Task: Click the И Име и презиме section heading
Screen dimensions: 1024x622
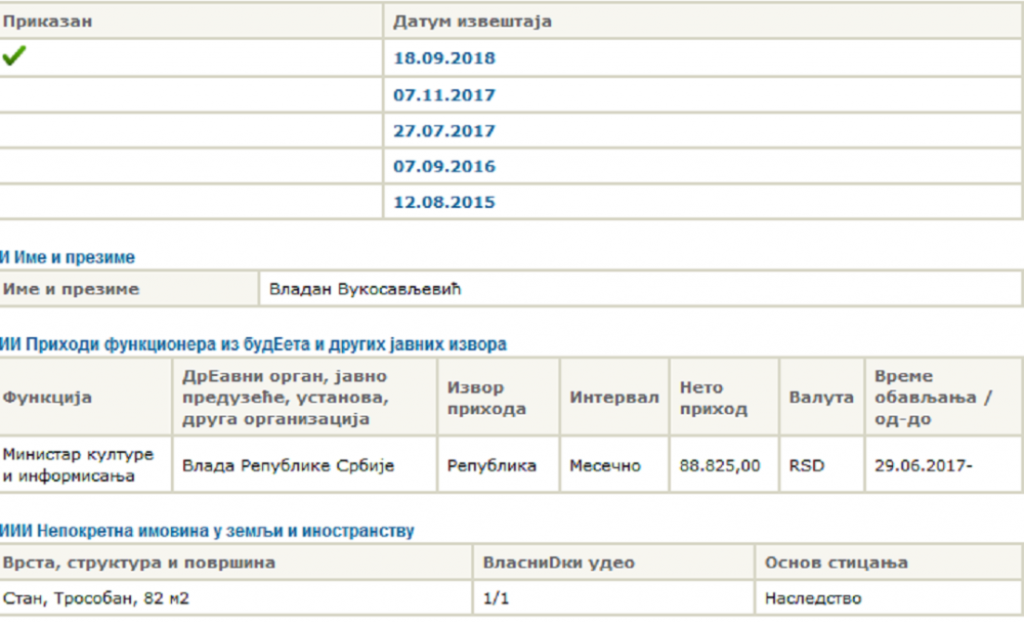Action: 68,258
